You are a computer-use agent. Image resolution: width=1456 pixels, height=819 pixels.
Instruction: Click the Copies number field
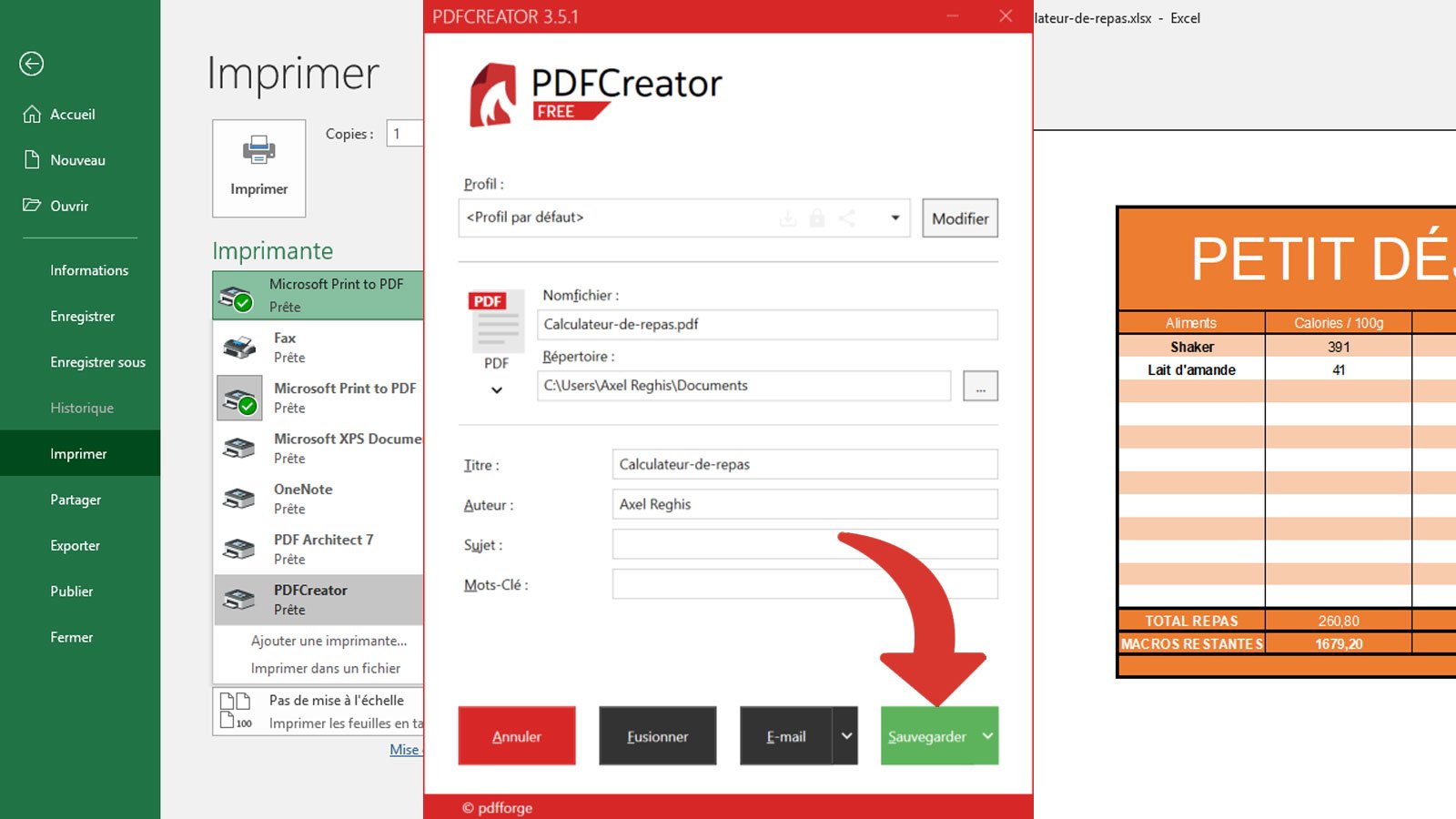coord(405,134)
